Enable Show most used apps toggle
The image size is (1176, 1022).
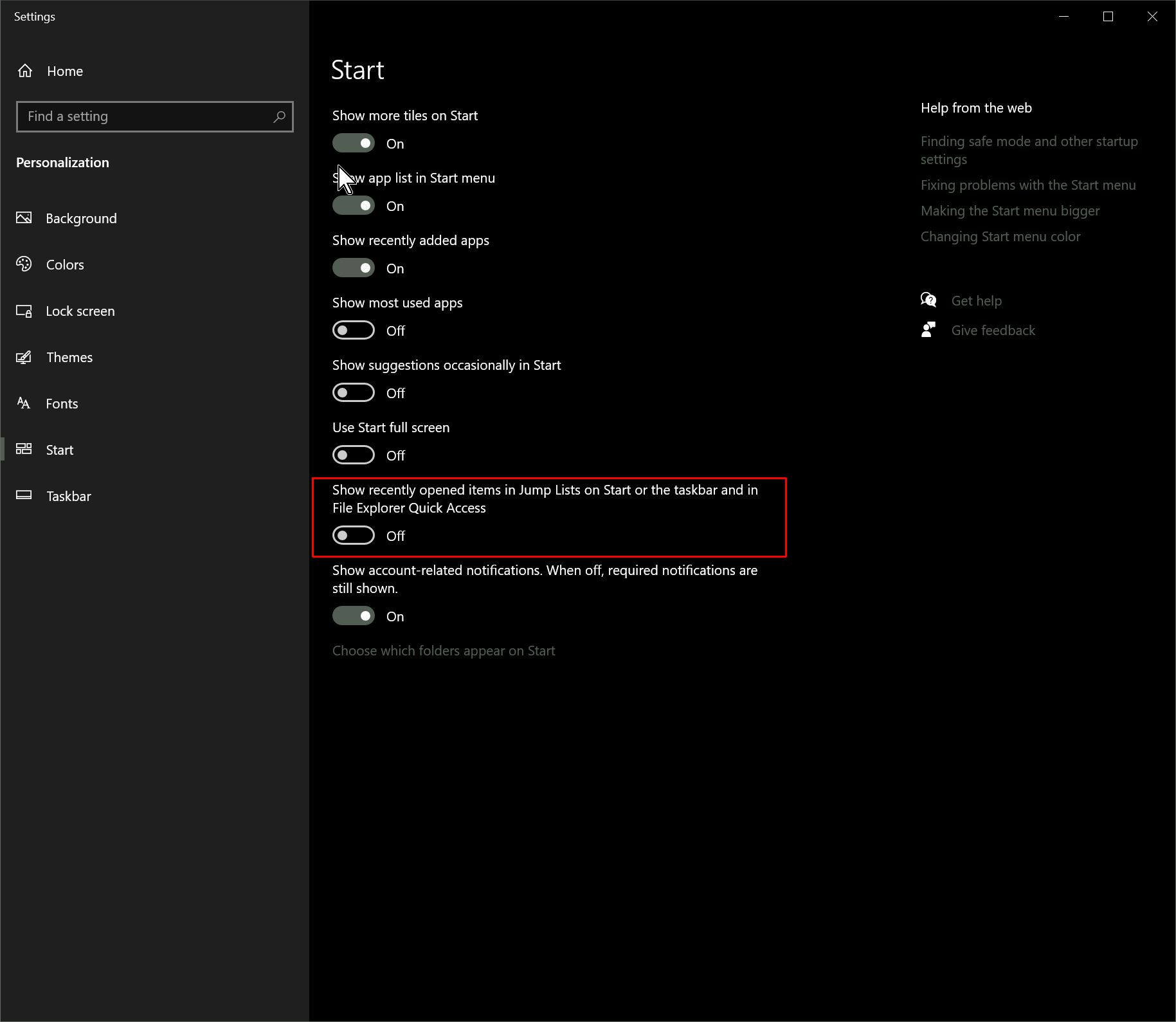[x=354, y=331]
